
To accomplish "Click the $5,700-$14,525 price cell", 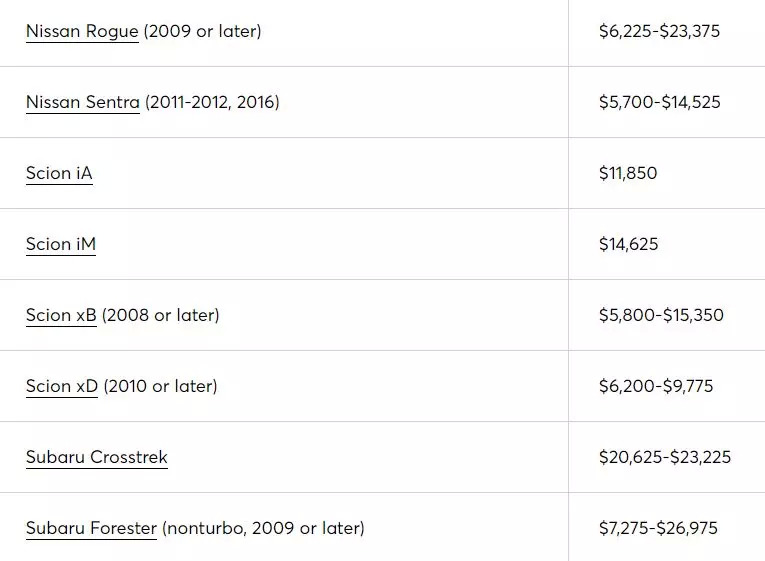I will pos(659,102).
